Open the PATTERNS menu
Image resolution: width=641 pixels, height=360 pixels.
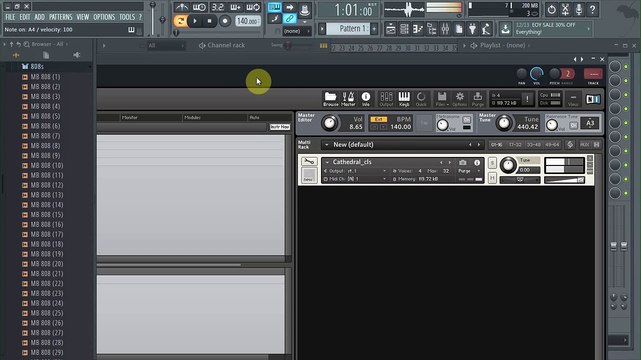61,17
